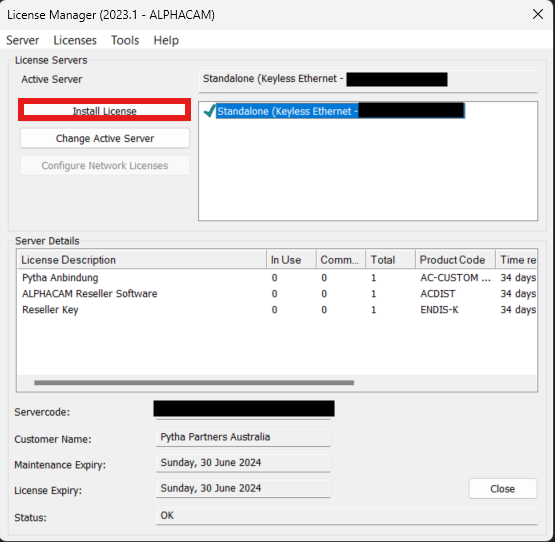555x542 pixels.
Task: Click the License Expiry date field
Action: tap(243, 488)
